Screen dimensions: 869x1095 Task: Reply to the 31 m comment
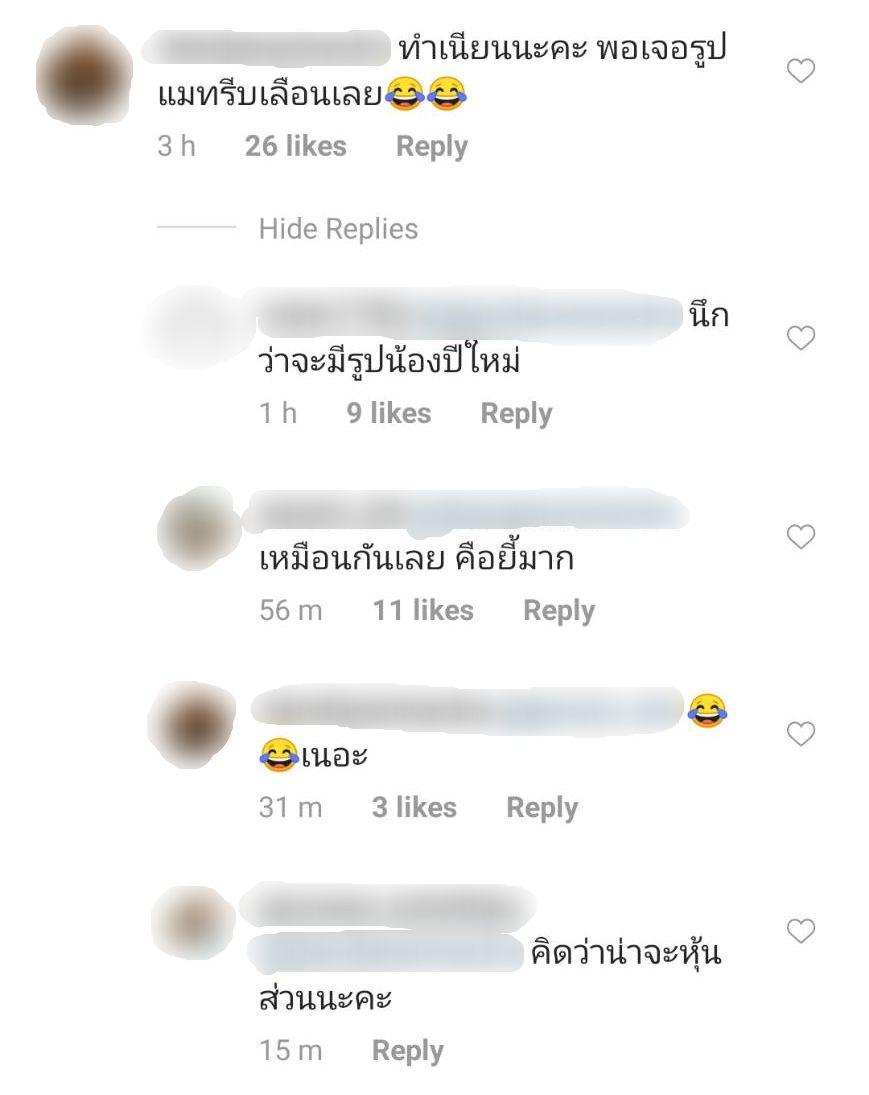[542, 808]
